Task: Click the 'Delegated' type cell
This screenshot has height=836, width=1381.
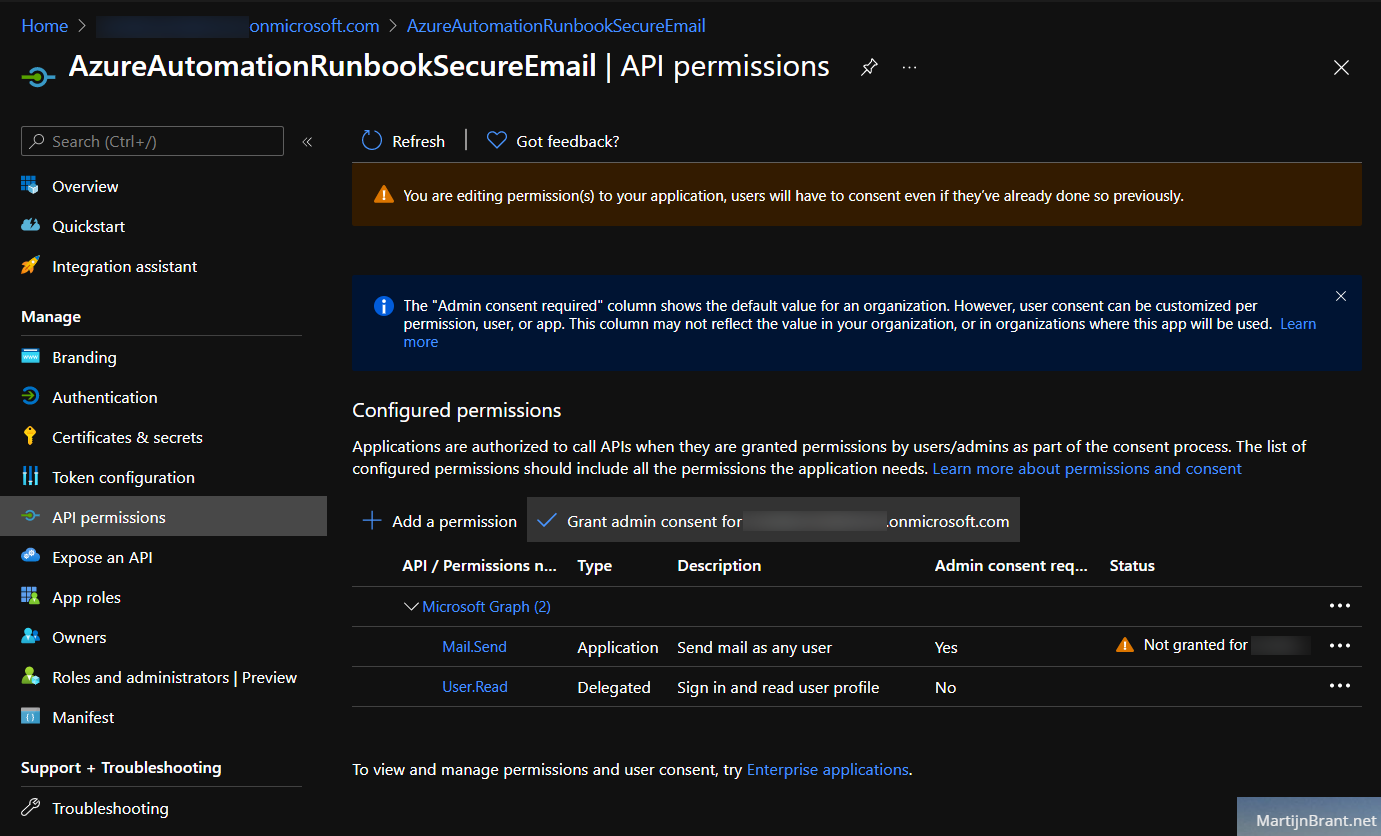Action: [x=614, y=687]
